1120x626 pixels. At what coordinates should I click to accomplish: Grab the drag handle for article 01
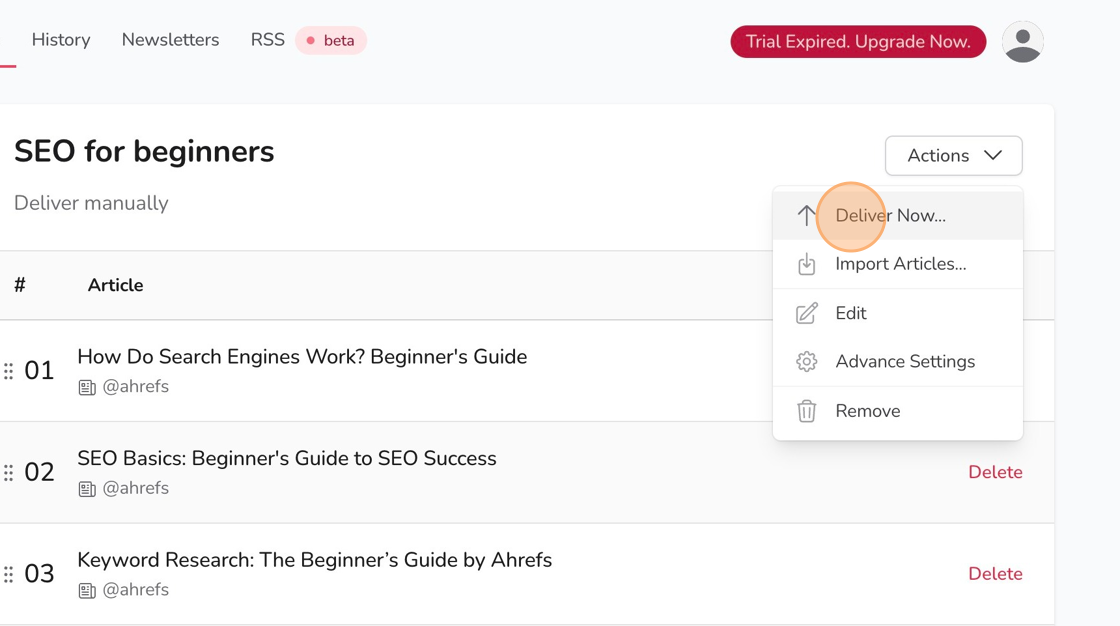[9, 371]
